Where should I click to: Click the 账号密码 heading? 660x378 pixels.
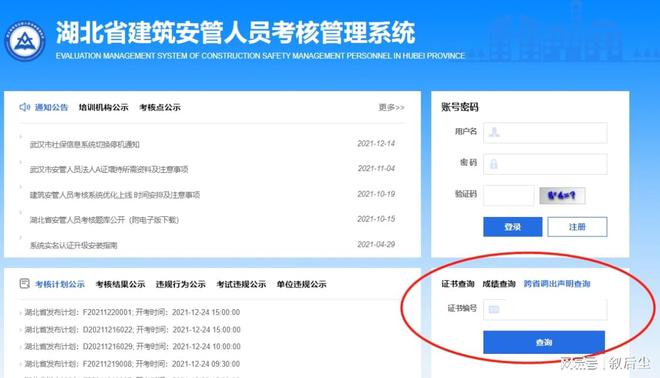460,107
